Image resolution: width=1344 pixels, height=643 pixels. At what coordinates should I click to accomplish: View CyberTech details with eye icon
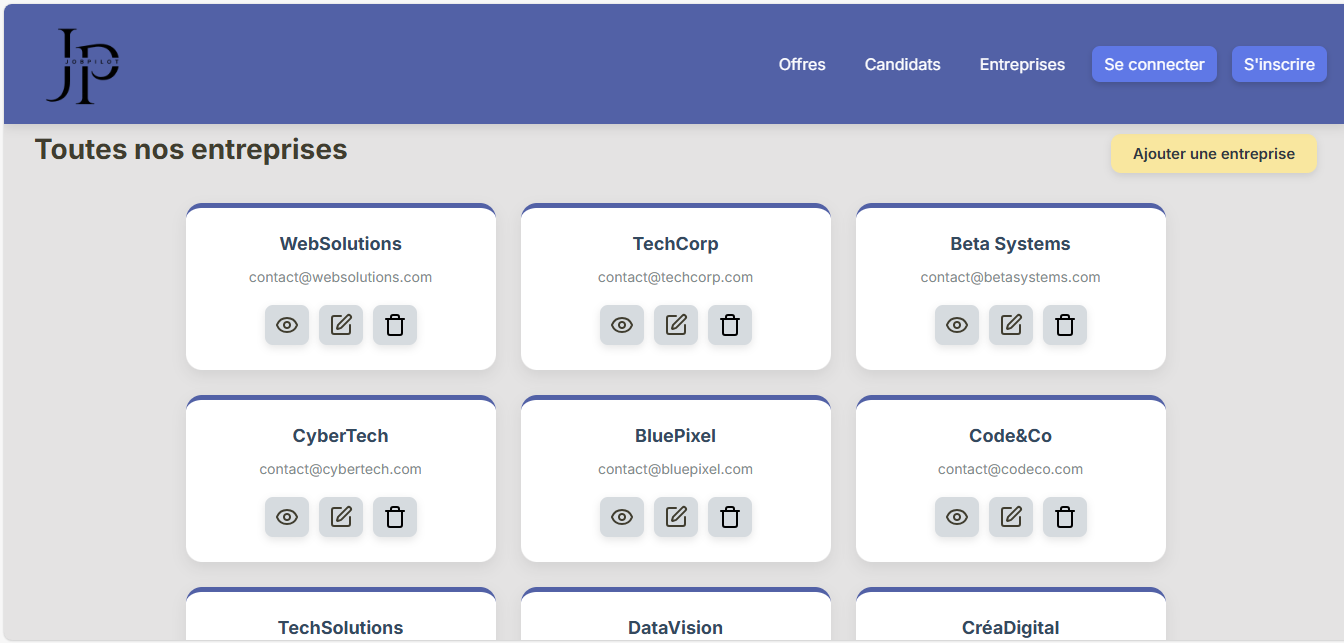pos(287,517)
